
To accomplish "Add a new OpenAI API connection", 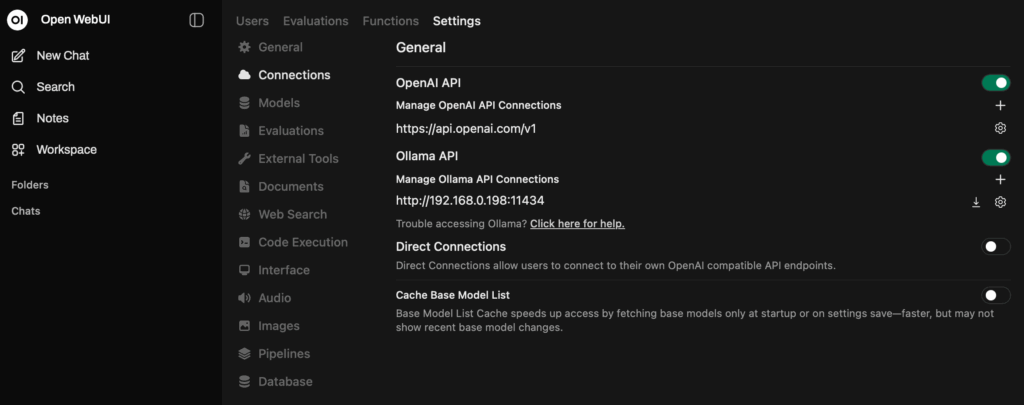I will (x=1000, y=105).
